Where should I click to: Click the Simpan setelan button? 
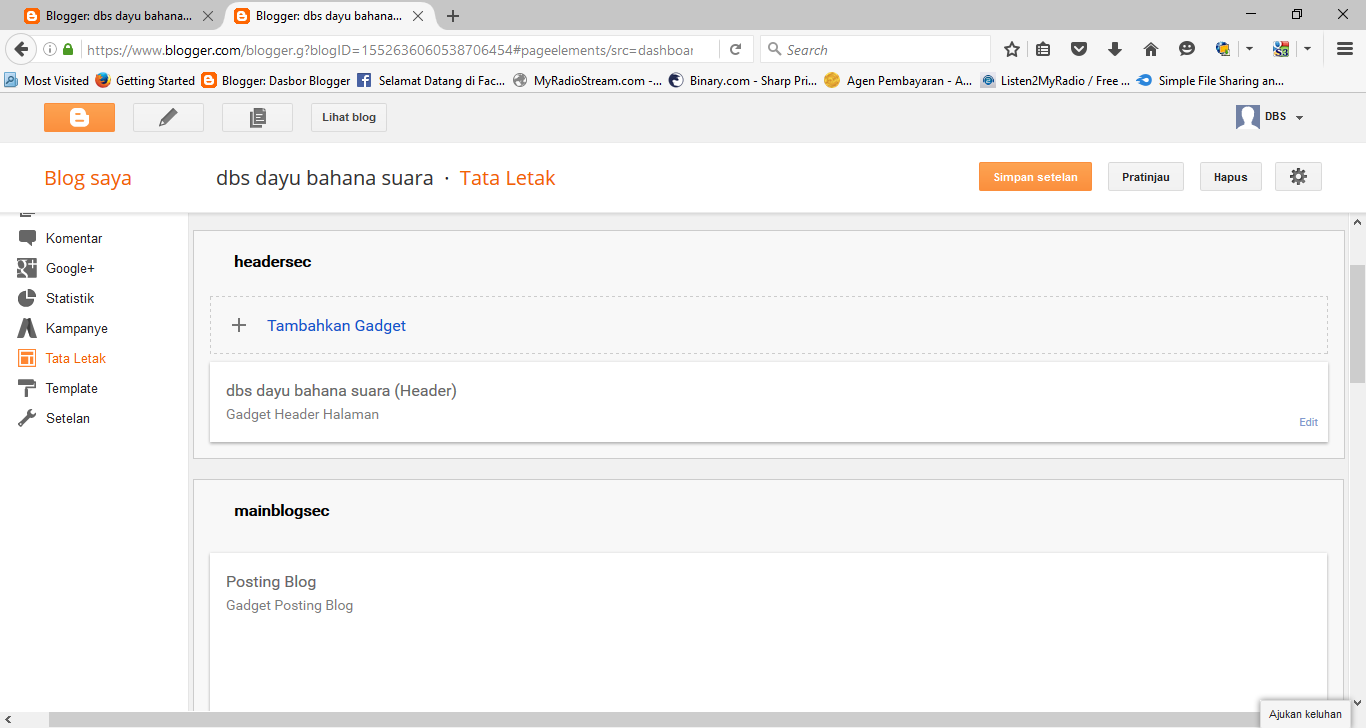(1035, 177)
